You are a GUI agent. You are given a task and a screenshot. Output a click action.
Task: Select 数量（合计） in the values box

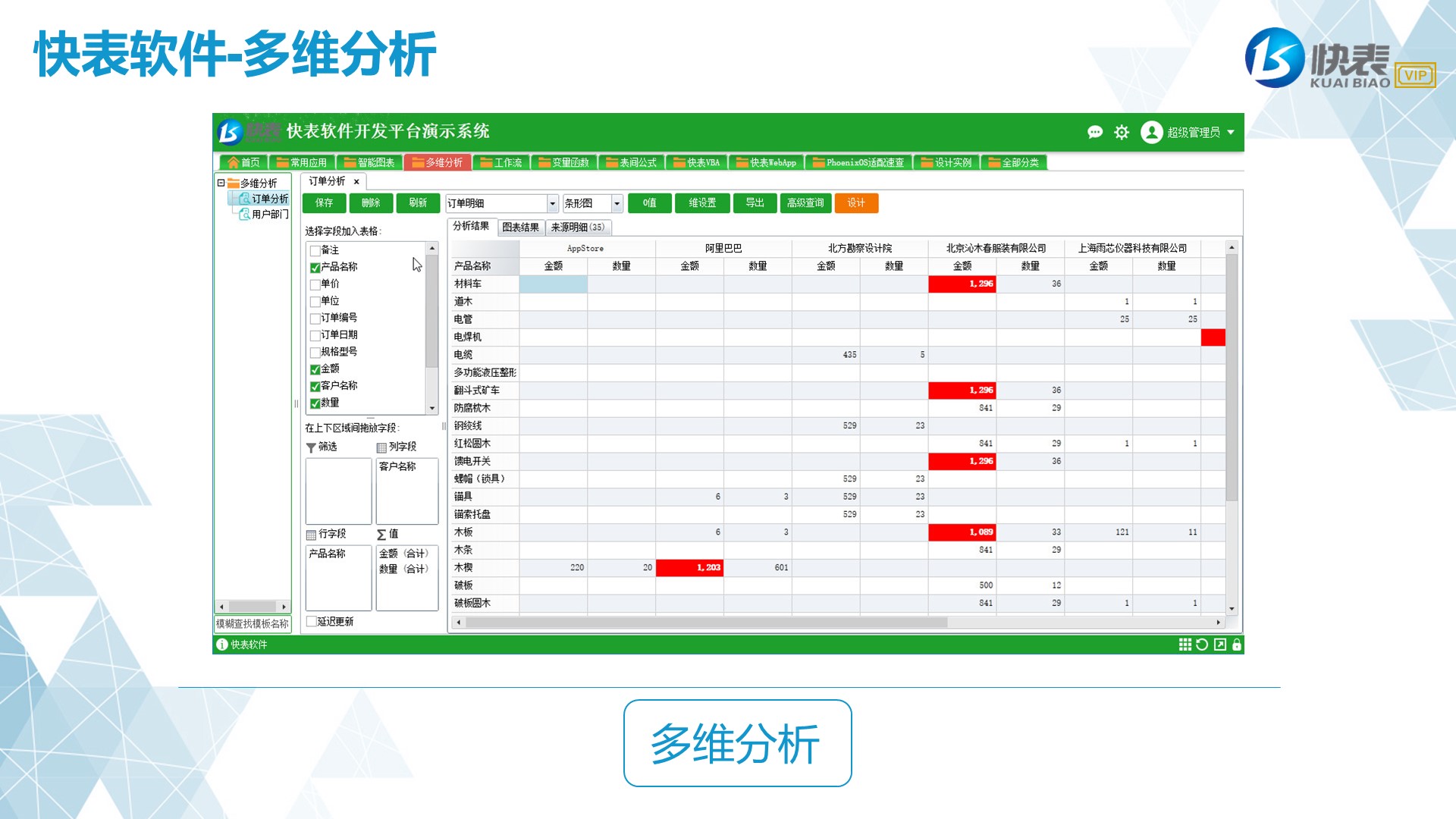[404, 569]
